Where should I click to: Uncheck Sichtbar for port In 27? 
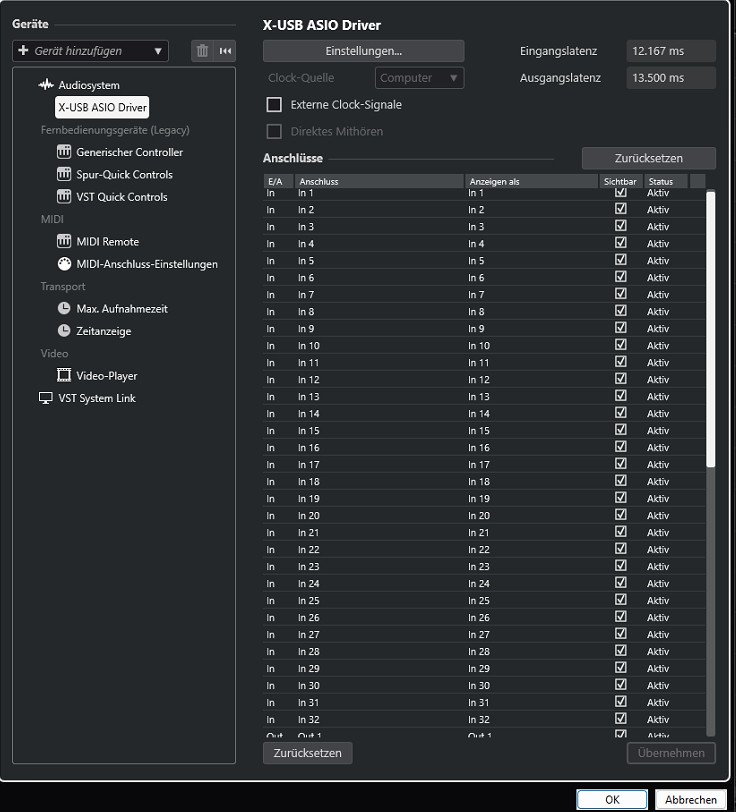click(x=620, y=633)
